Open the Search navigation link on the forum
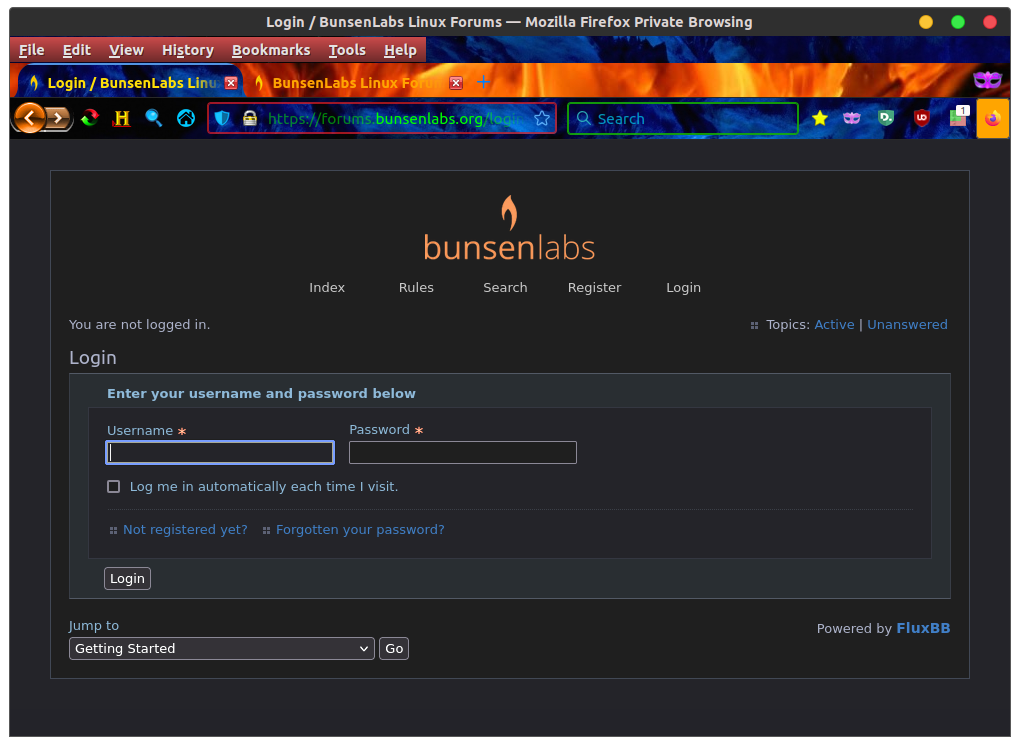The width and height of the screenshot is (1020, 746). pyautogui.click(x=505, y=287)
